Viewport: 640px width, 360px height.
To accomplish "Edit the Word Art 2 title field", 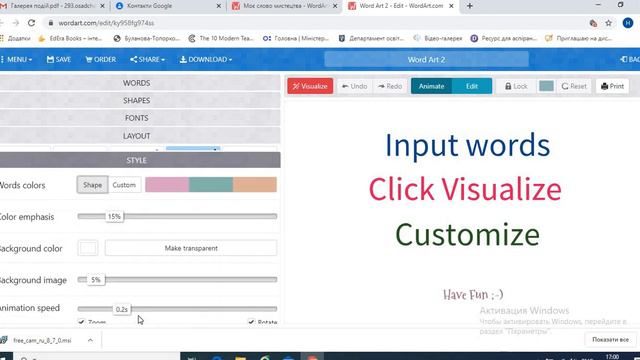I will click(426, 60).
